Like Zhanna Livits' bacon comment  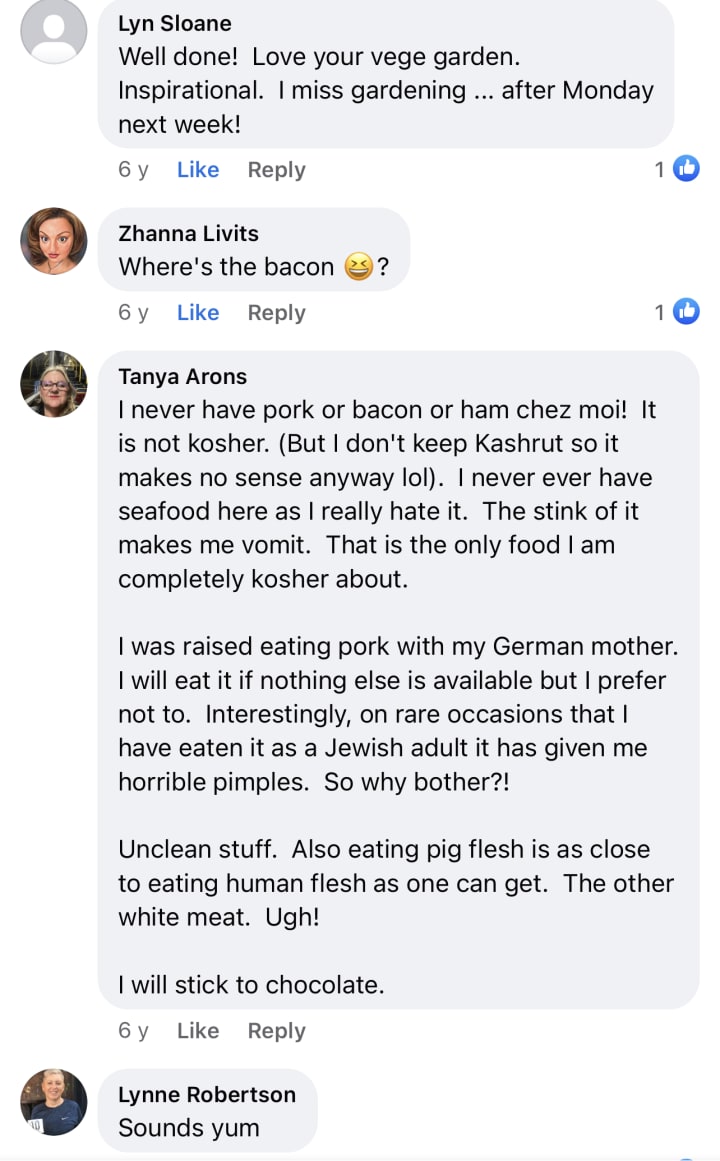(x=198, y=313)
